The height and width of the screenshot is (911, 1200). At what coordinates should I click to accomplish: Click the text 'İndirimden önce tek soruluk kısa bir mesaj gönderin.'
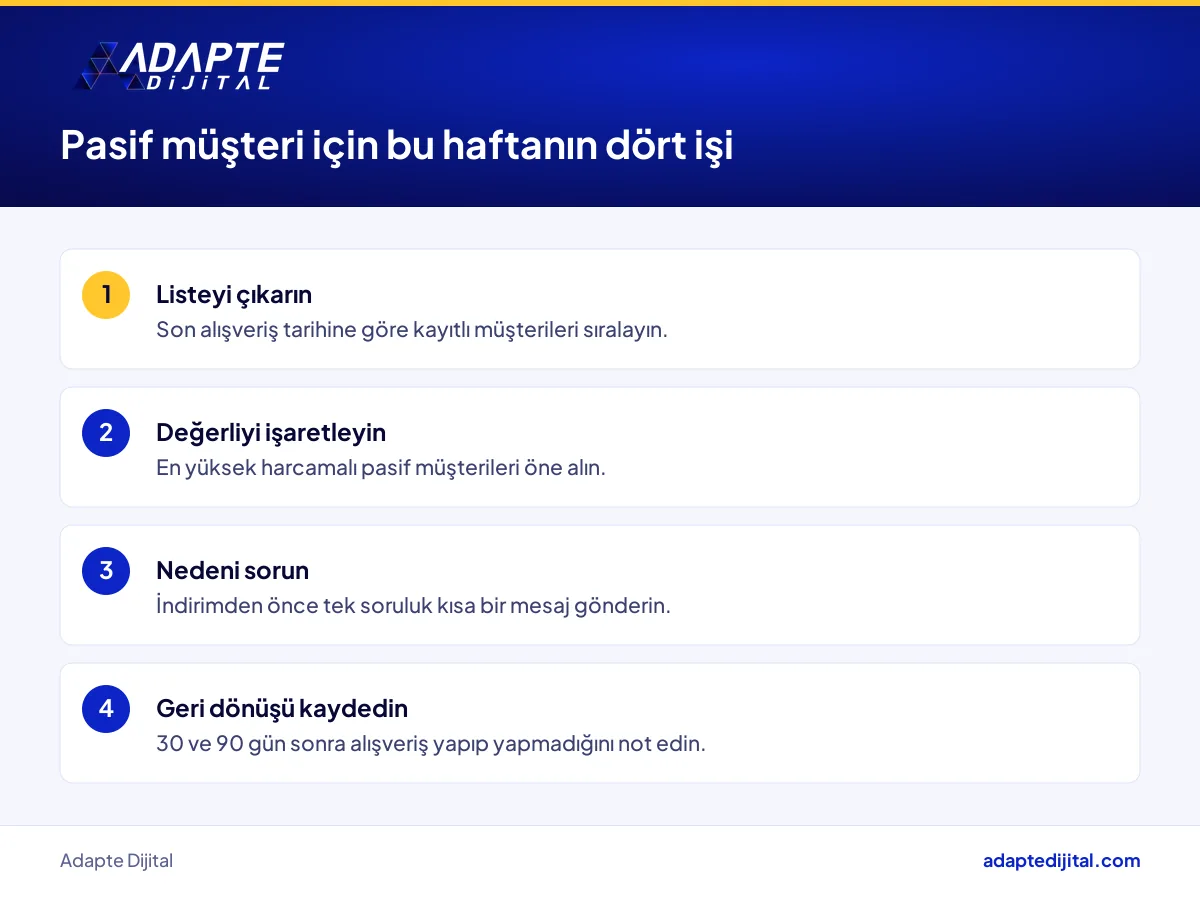point(413,605)
